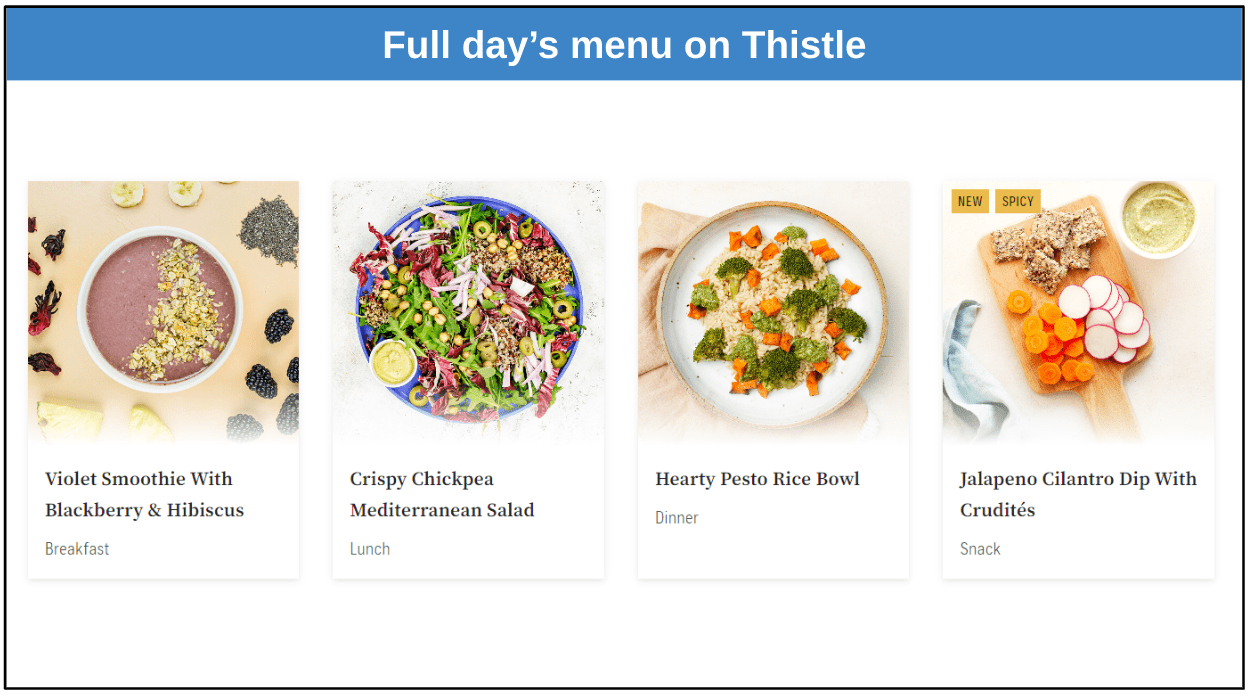Viewport: 1252px width, 697px height.
Task: Click the Hearty Pesto Rice Bowl title
Action: click(757, 479)
